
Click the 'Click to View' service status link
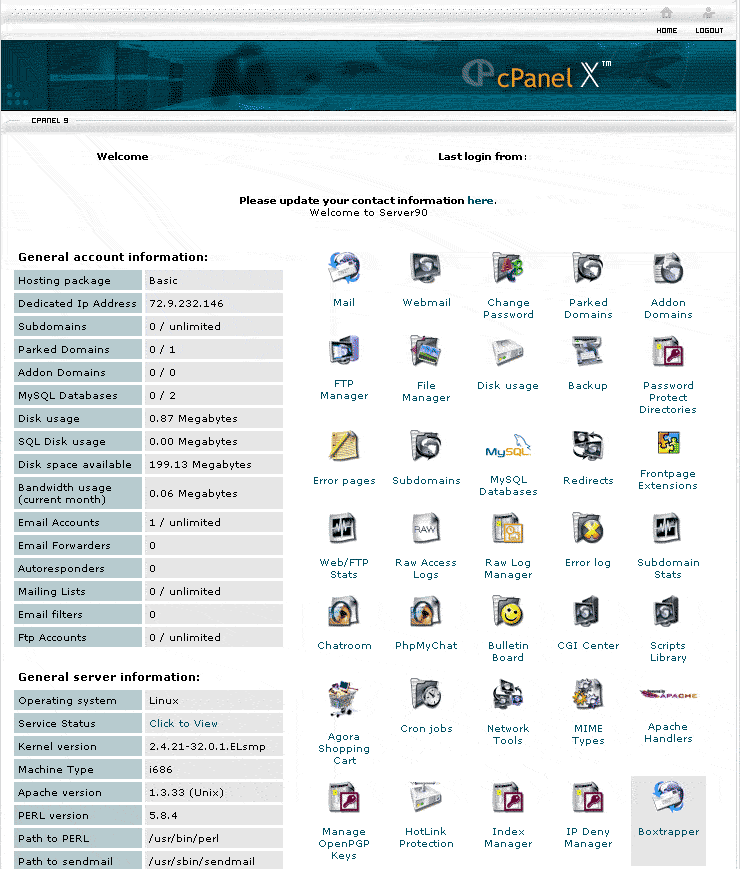[x=183, y=723]
